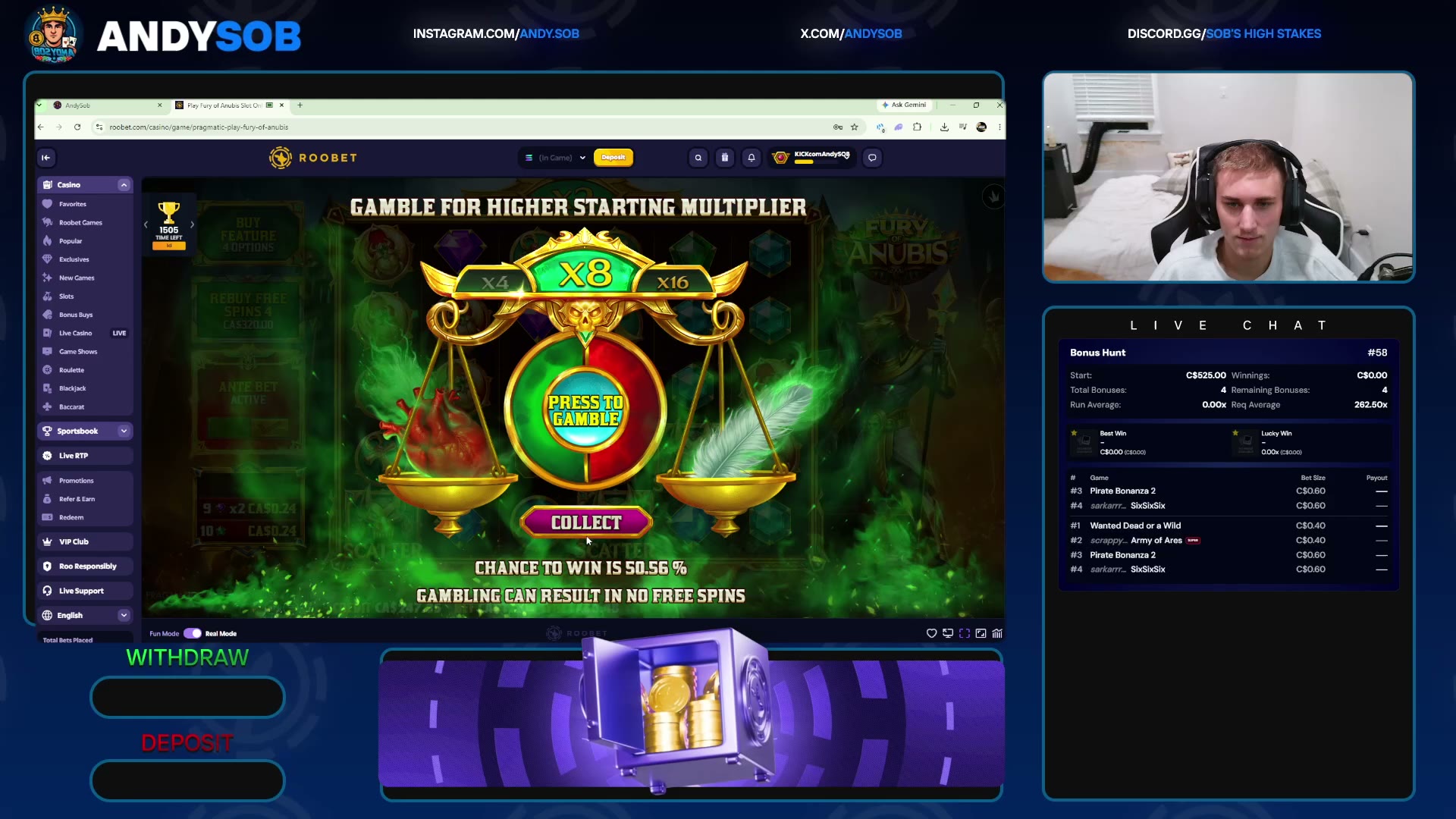The width and height of the screenshot is (1456, 819).
Task: Click the browser profile avatar
Action: pyautogui.click(x=981, y=127)
